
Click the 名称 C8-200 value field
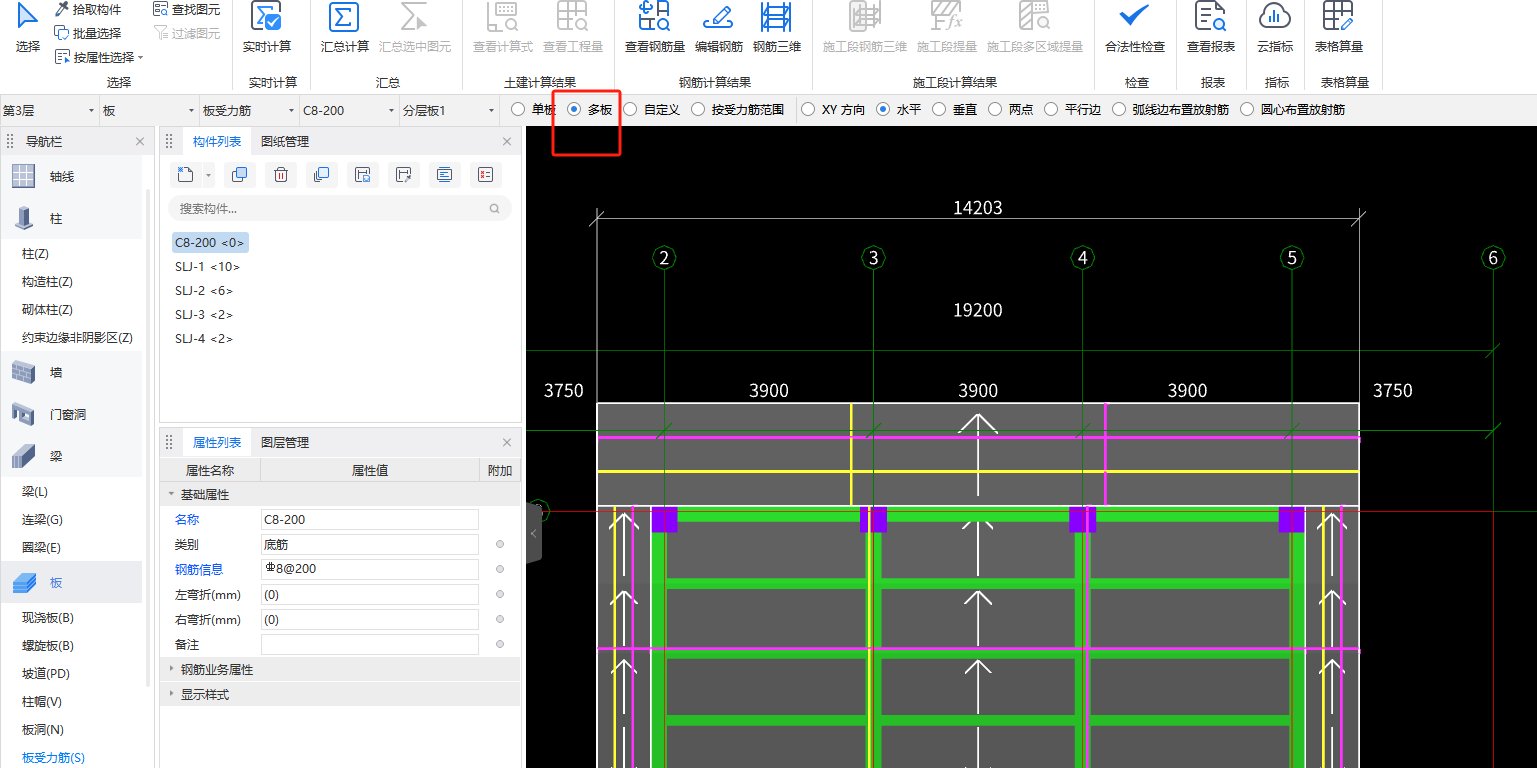pos(370,519)
